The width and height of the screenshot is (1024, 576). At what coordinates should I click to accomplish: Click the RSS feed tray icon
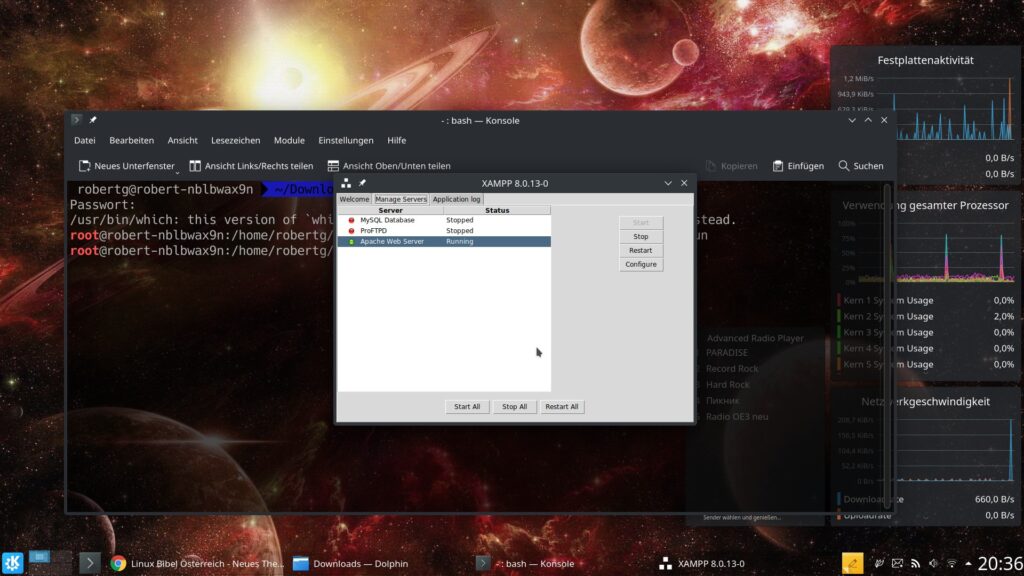(x=916, y=563)
